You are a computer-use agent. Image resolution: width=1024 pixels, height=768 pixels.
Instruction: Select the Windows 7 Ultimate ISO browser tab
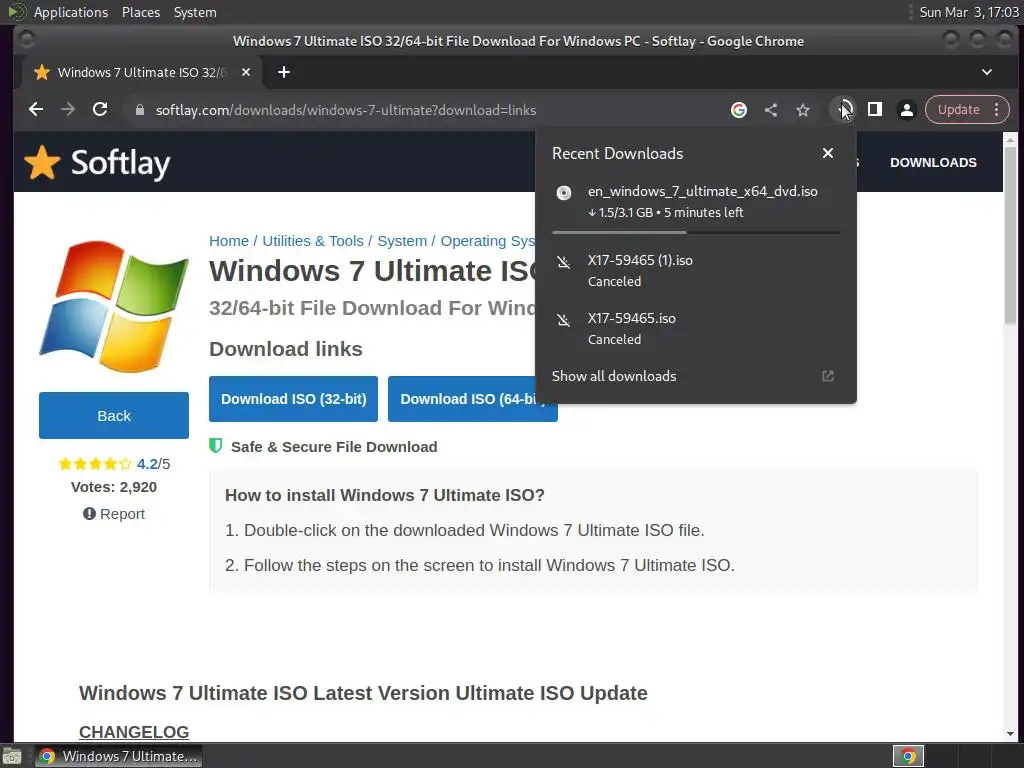pos(142,72)
